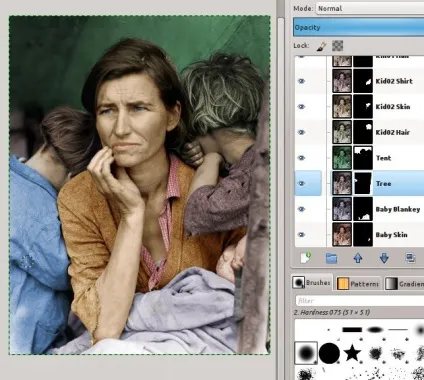
Task: Click the Baby Skin mask thumbnail
Action: 363,235
